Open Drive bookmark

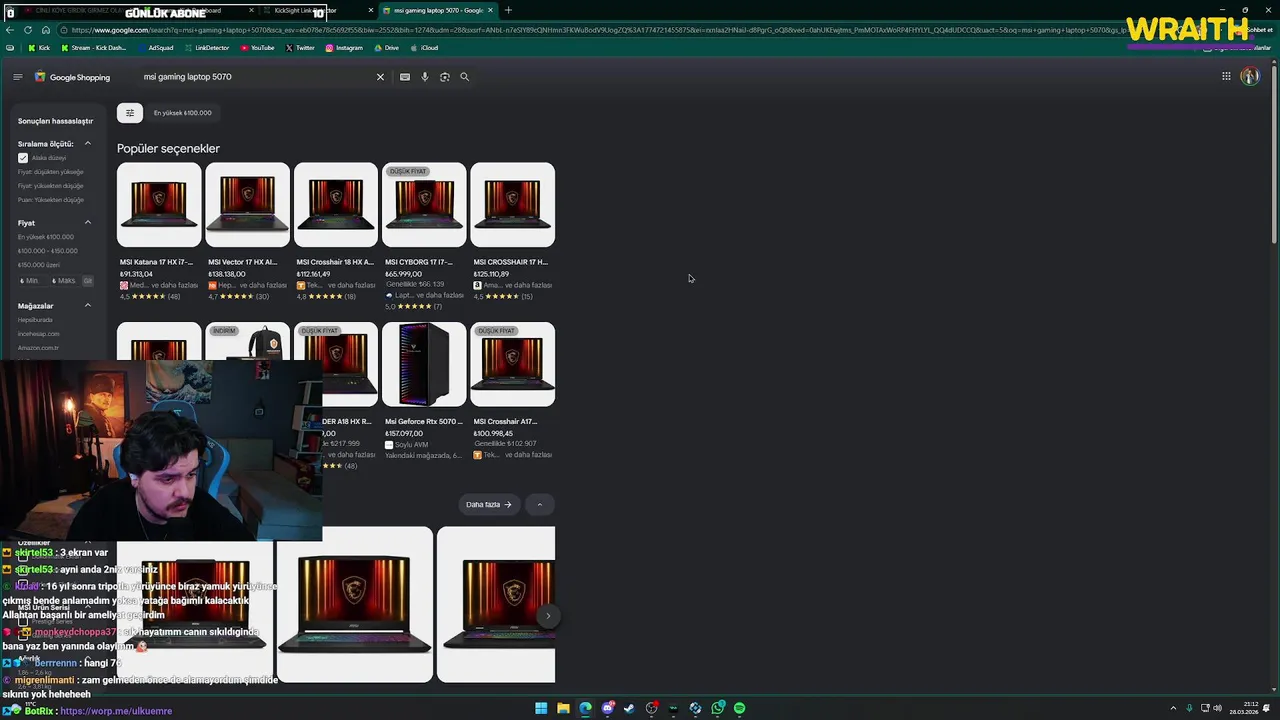(x=386, y=48)
